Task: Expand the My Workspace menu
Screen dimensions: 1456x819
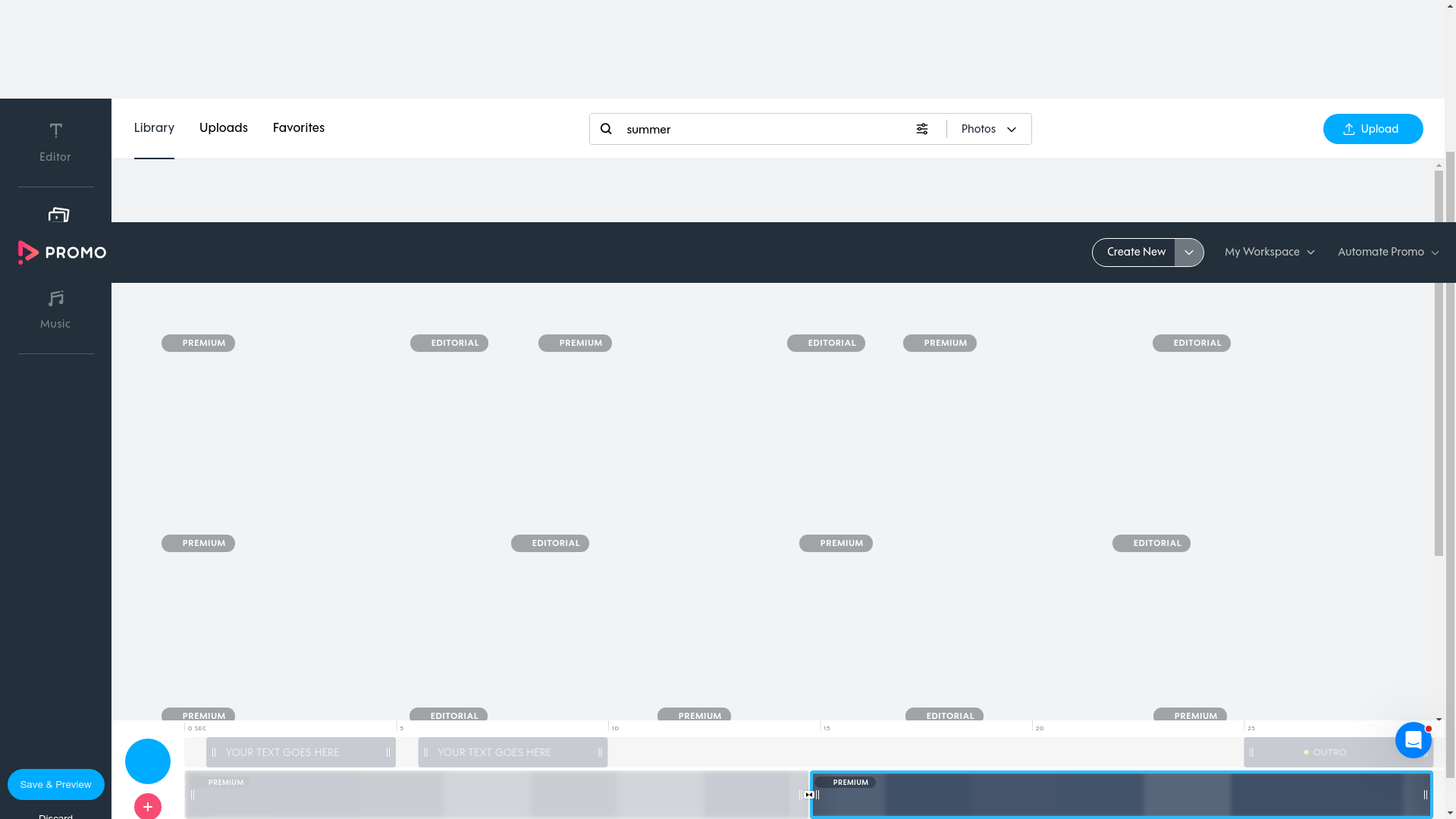Action: (1269, 252)
